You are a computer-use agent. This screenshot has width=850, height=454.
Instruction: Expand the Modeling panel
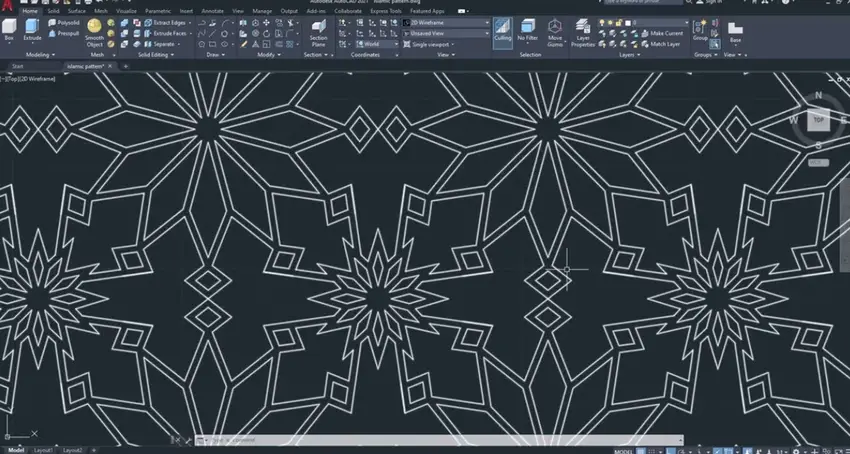click(41, 55)
